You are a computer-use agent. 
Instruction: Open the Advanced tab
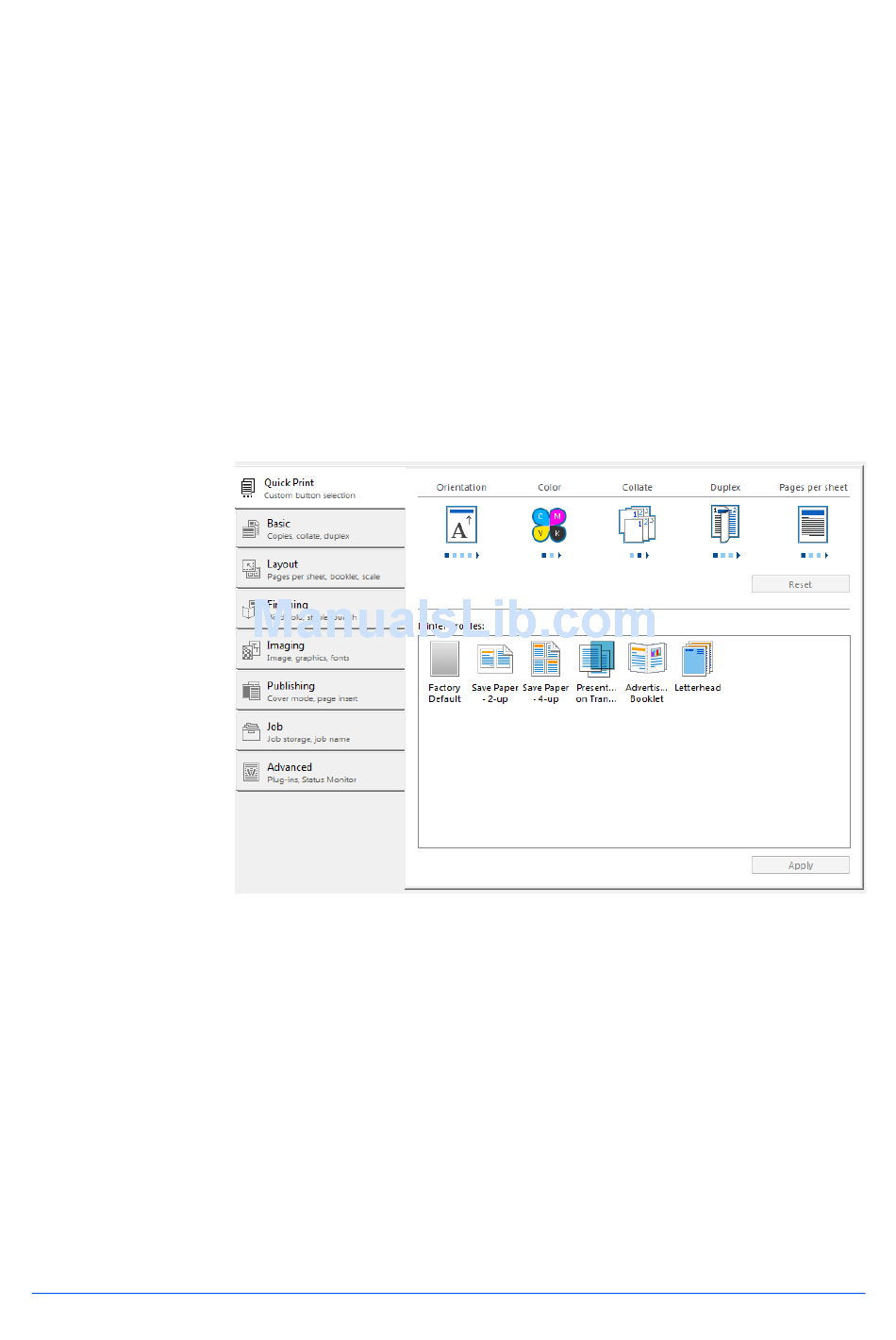[x=321, y=772]
